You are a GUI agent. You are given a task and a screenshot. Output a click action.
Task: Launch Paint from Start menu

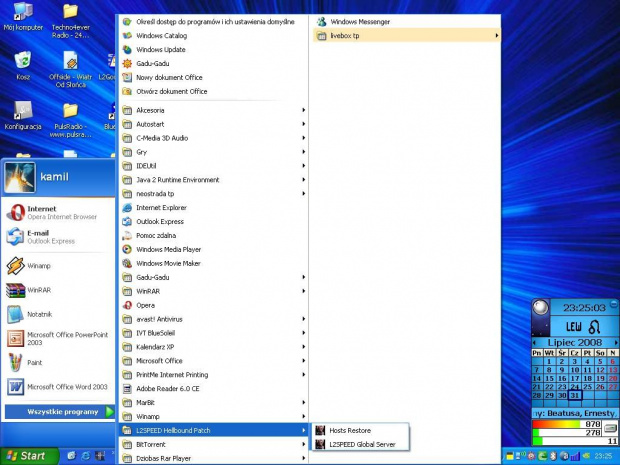click(x=58, y=363)
